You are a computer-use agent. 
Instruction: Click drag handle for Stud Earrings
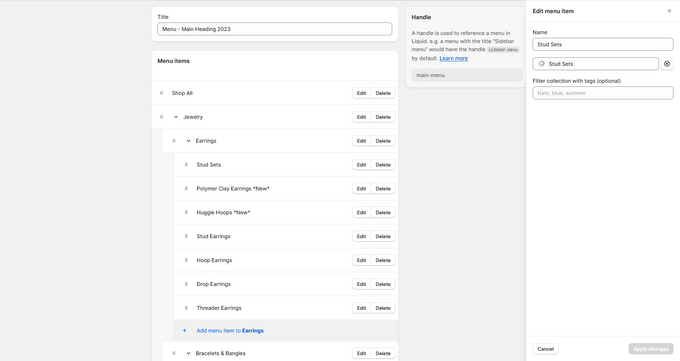coord(186,236)
